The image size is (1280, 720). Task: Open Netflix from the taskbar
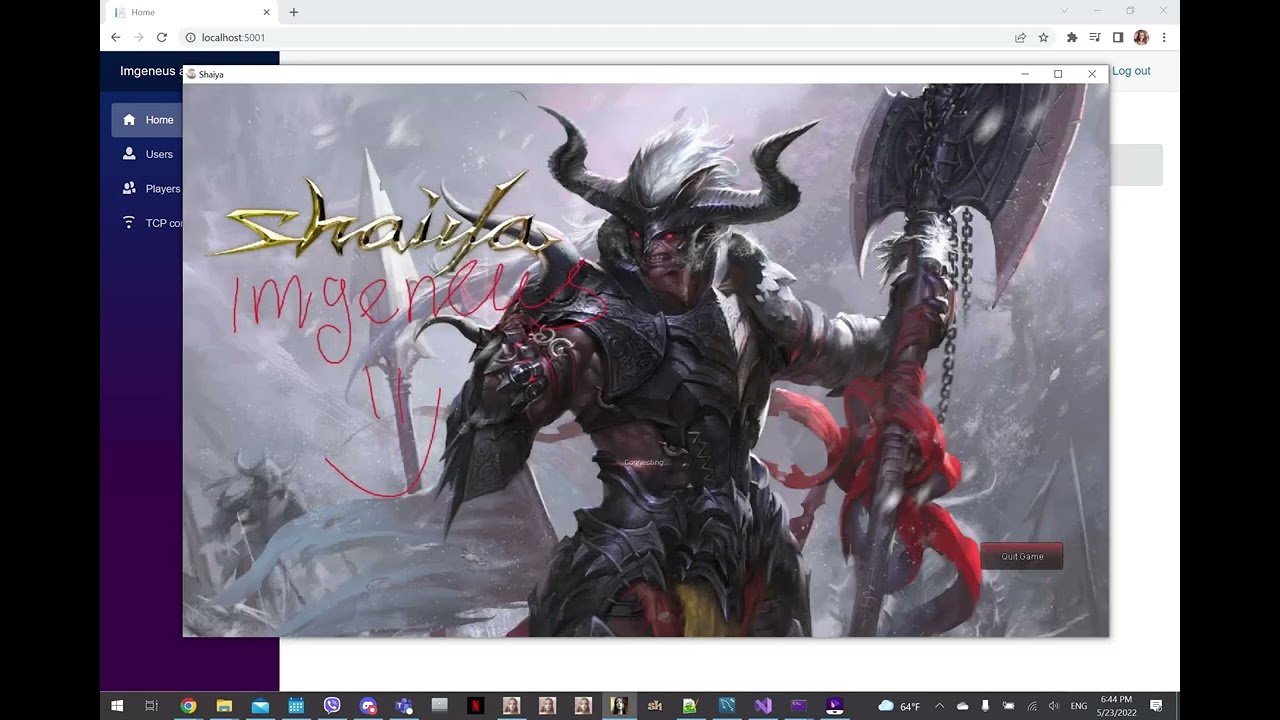476,706
